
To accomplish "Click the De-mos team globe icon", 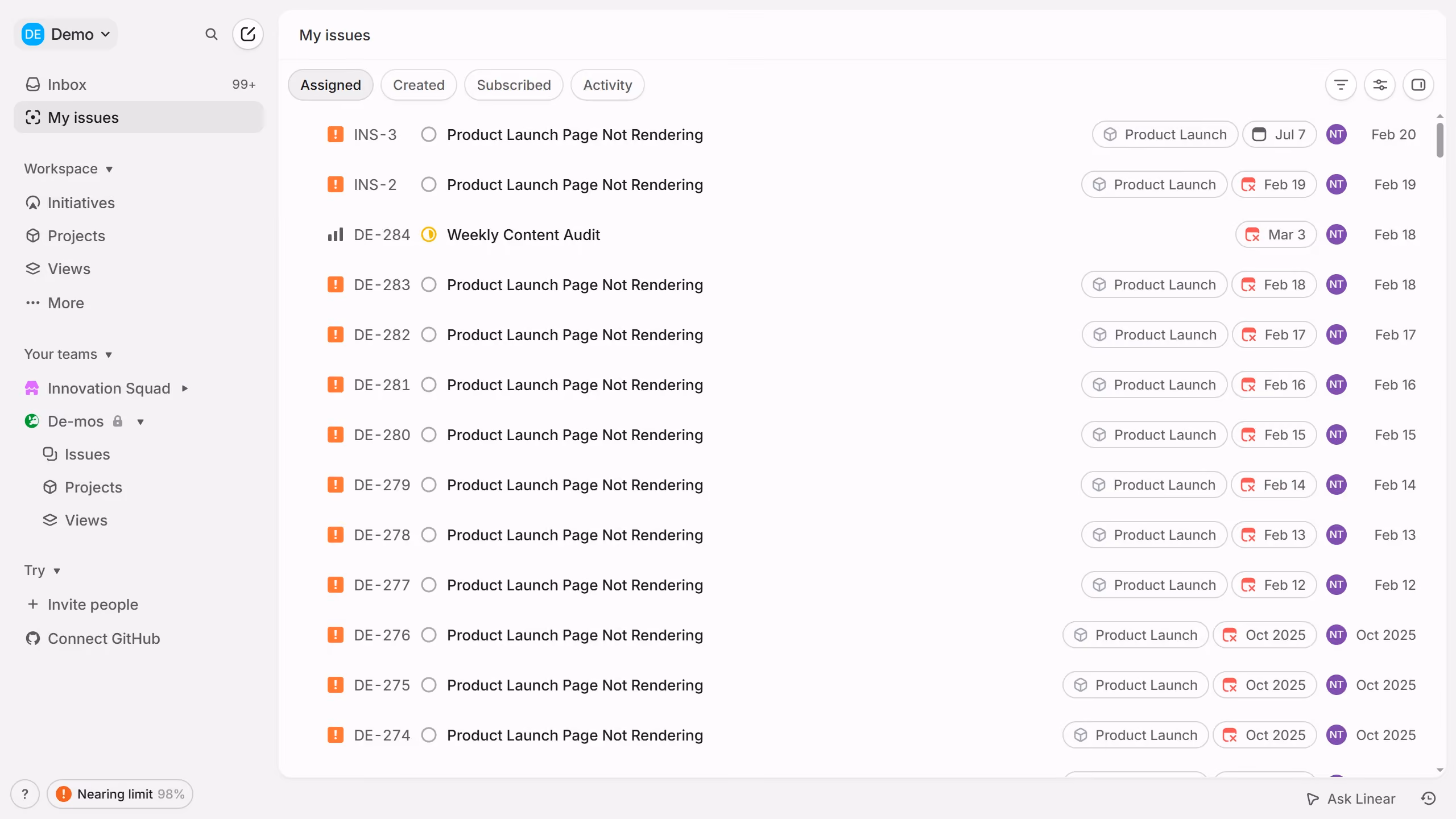I will tap(32, 421).
